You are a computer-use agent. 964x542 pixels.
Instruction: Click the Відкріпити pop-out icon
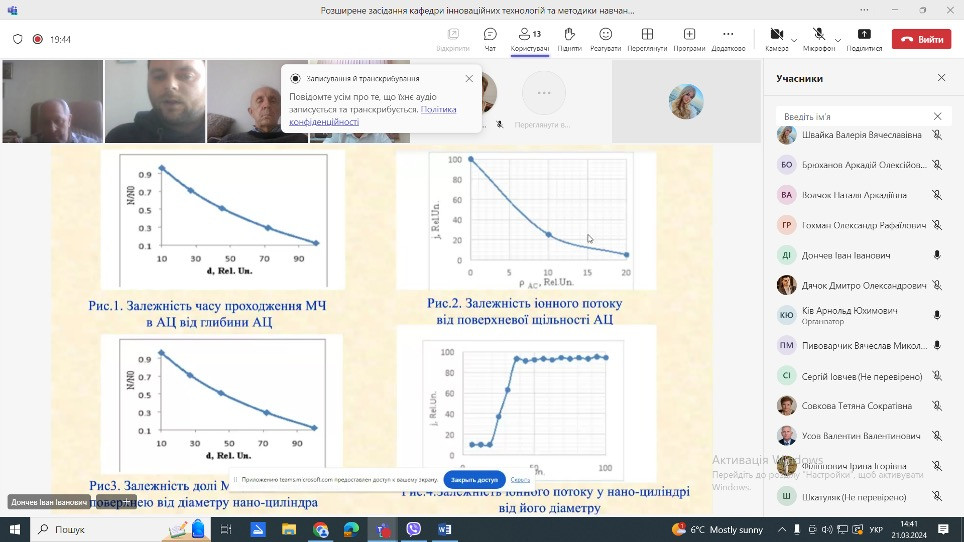click(x=453, y=39)
